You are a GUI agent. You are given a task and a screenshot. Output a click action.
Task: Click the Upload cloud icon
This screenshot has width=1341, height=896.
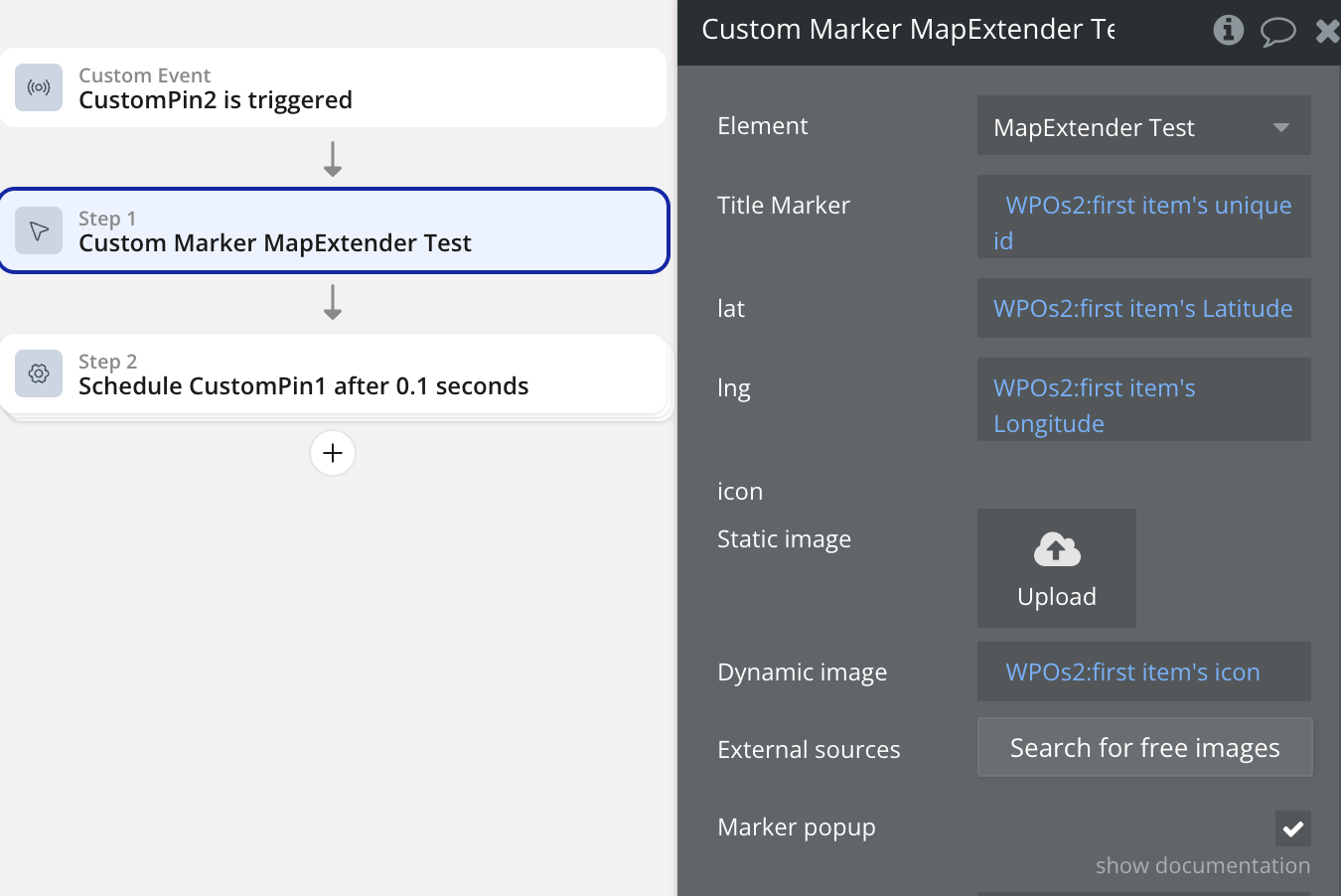(1057, 549)
